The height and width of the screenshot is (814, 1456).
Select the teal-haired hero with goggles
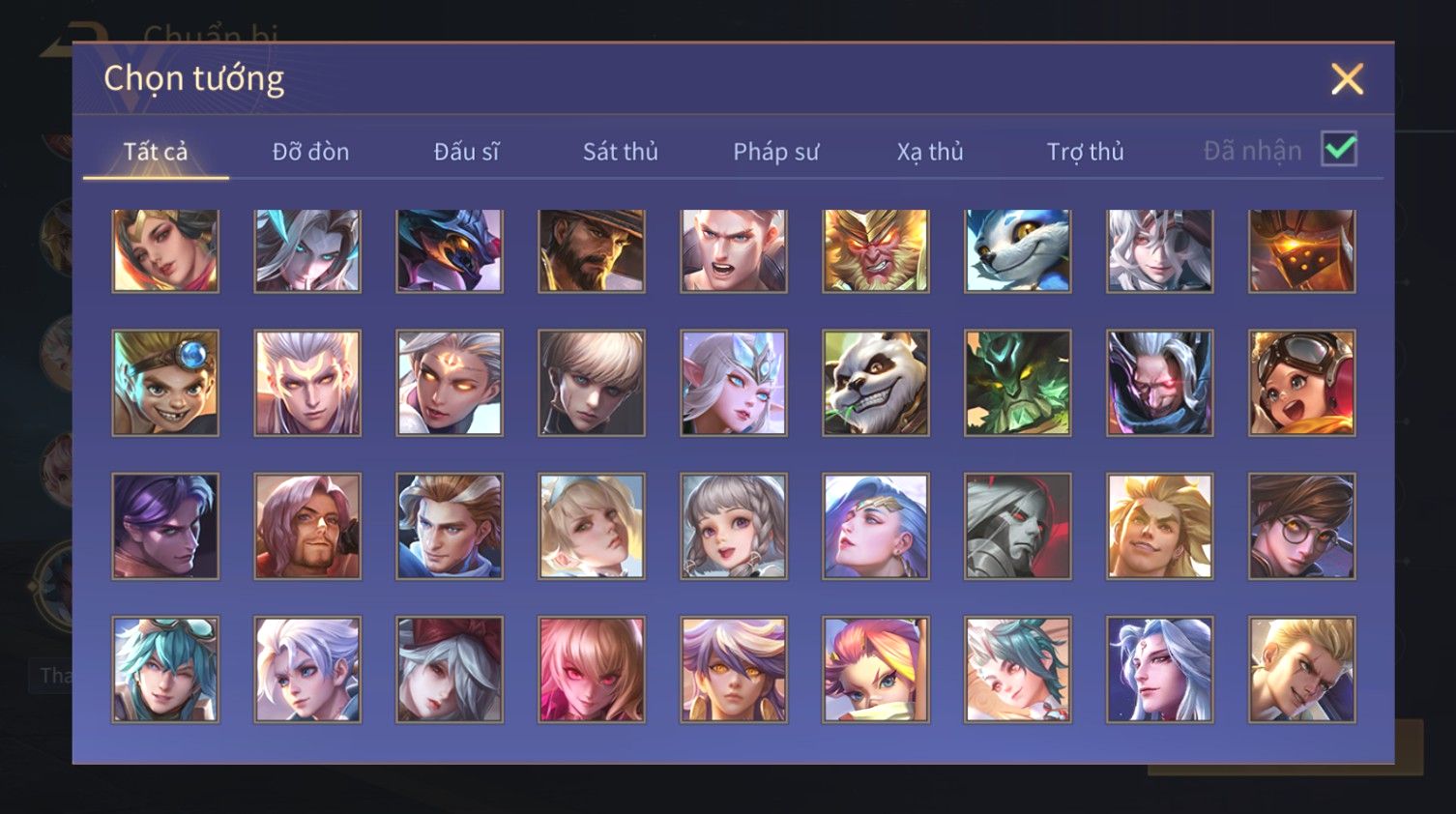pyautogui.click(x=165, y=670)
